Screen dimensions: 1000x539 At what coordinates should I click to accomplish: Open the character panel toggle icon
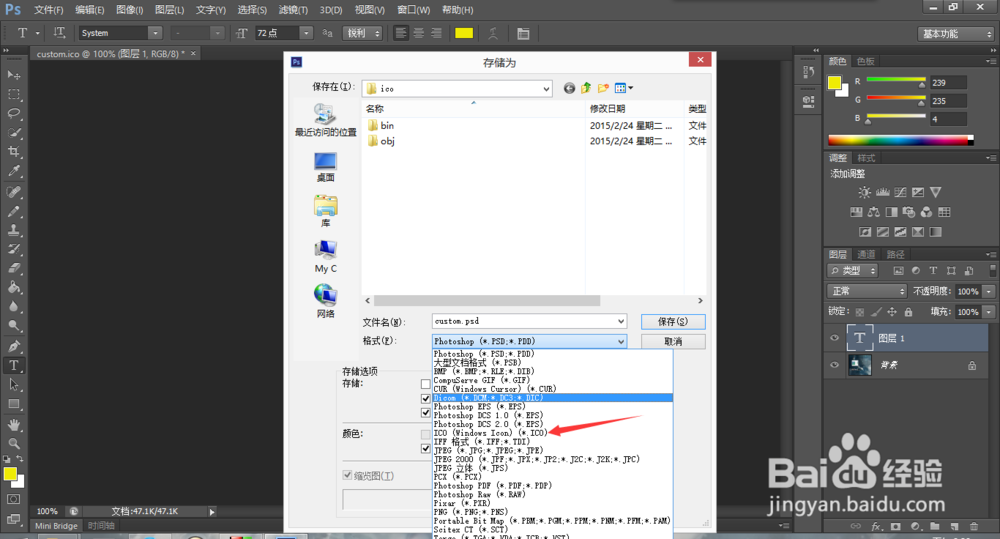tap(523, 33)
